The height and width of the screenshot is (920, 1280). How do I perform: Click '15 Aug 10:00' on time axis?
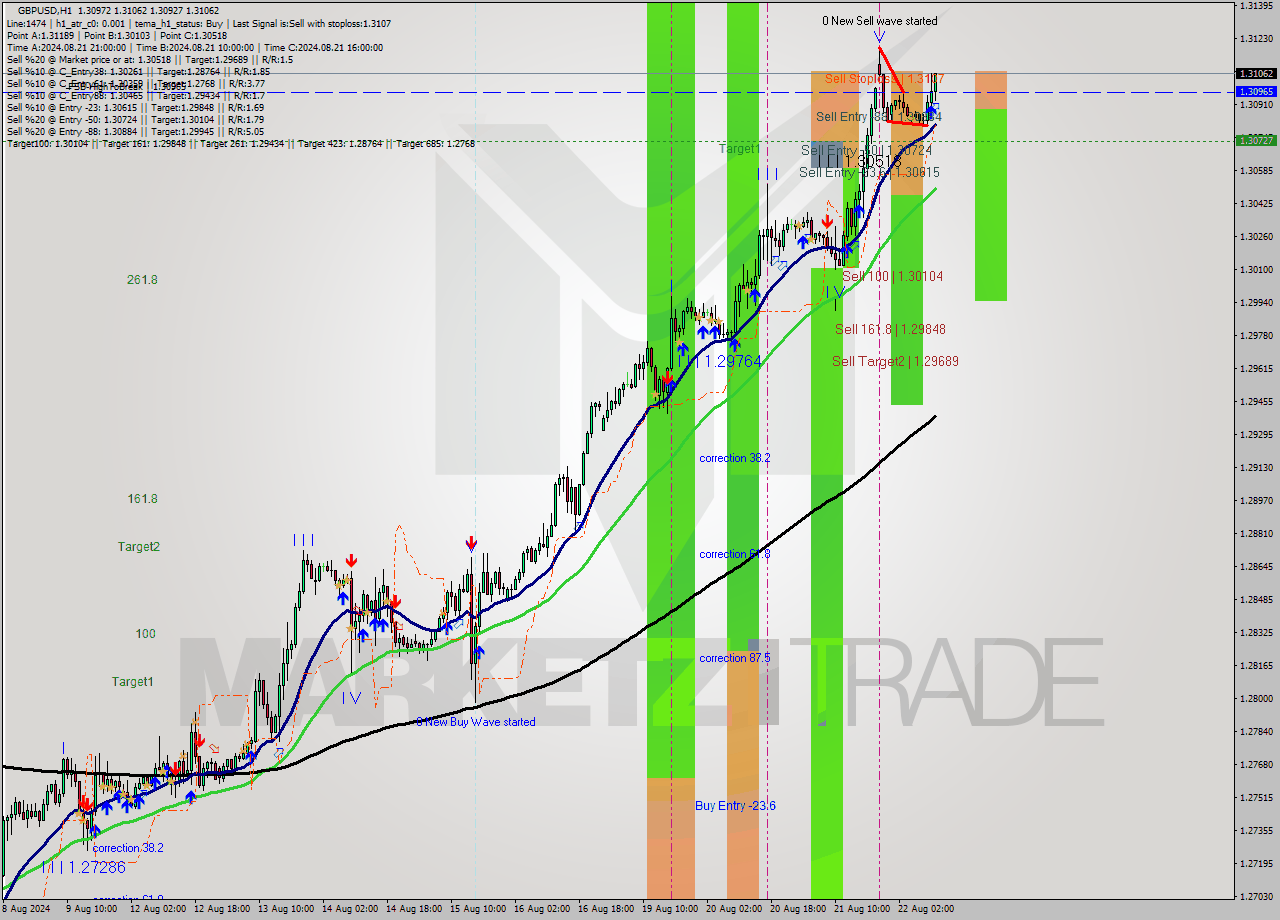[x=477, y=910]
